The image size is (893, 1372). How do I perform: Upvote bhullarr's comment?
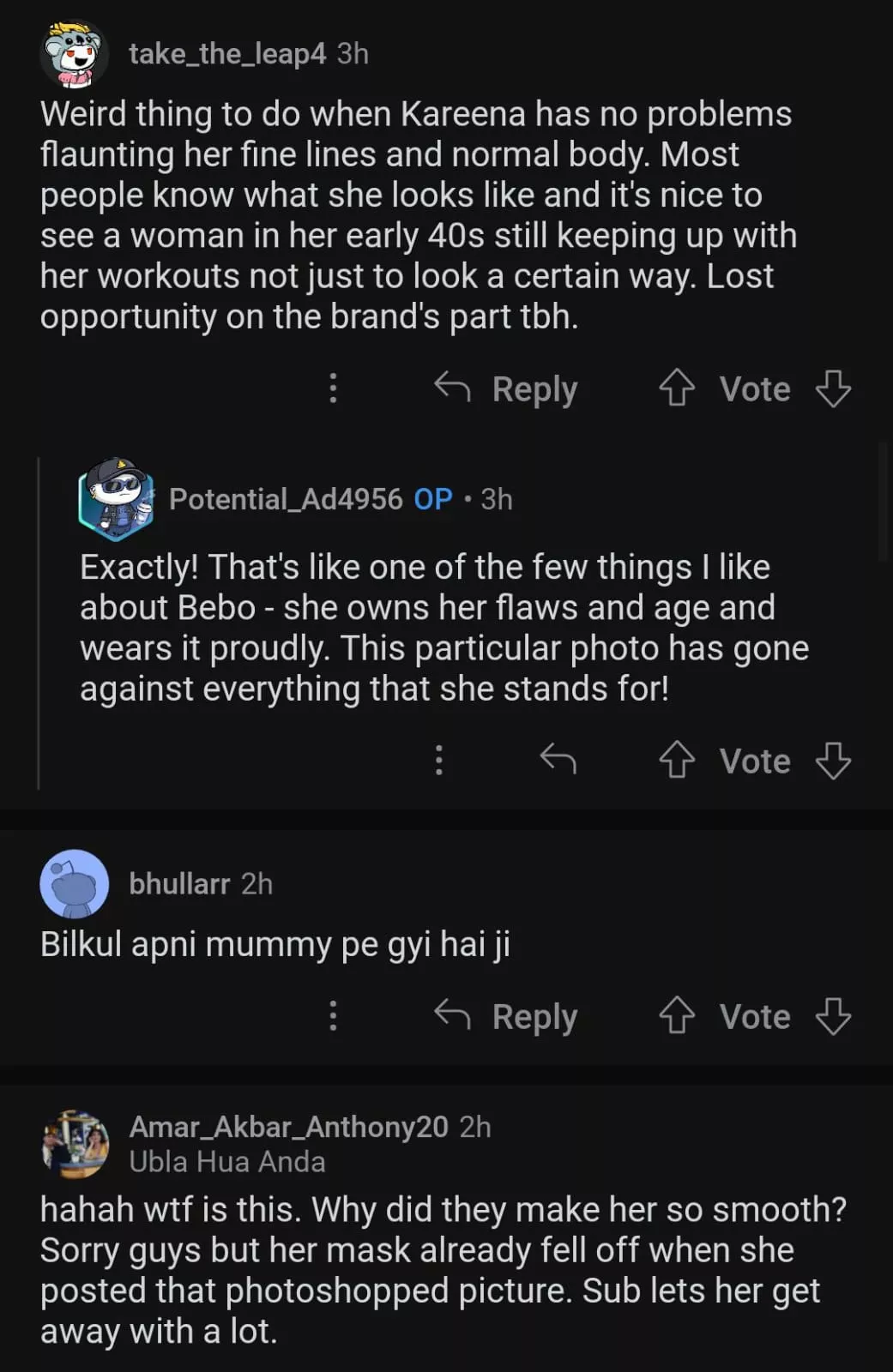coord(677,1016)
